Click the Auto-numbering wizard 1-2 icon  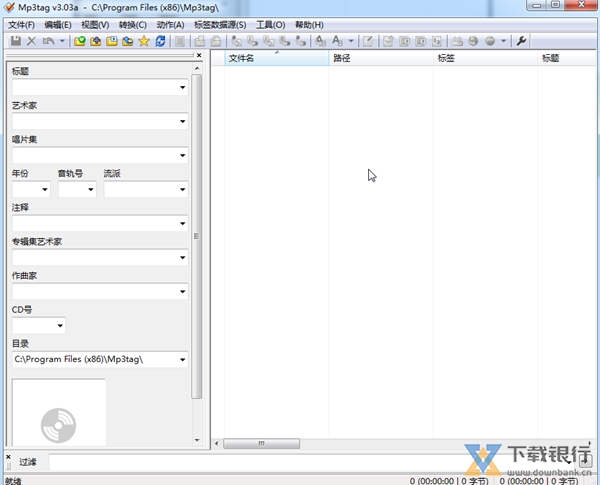[x=437, y=41]
